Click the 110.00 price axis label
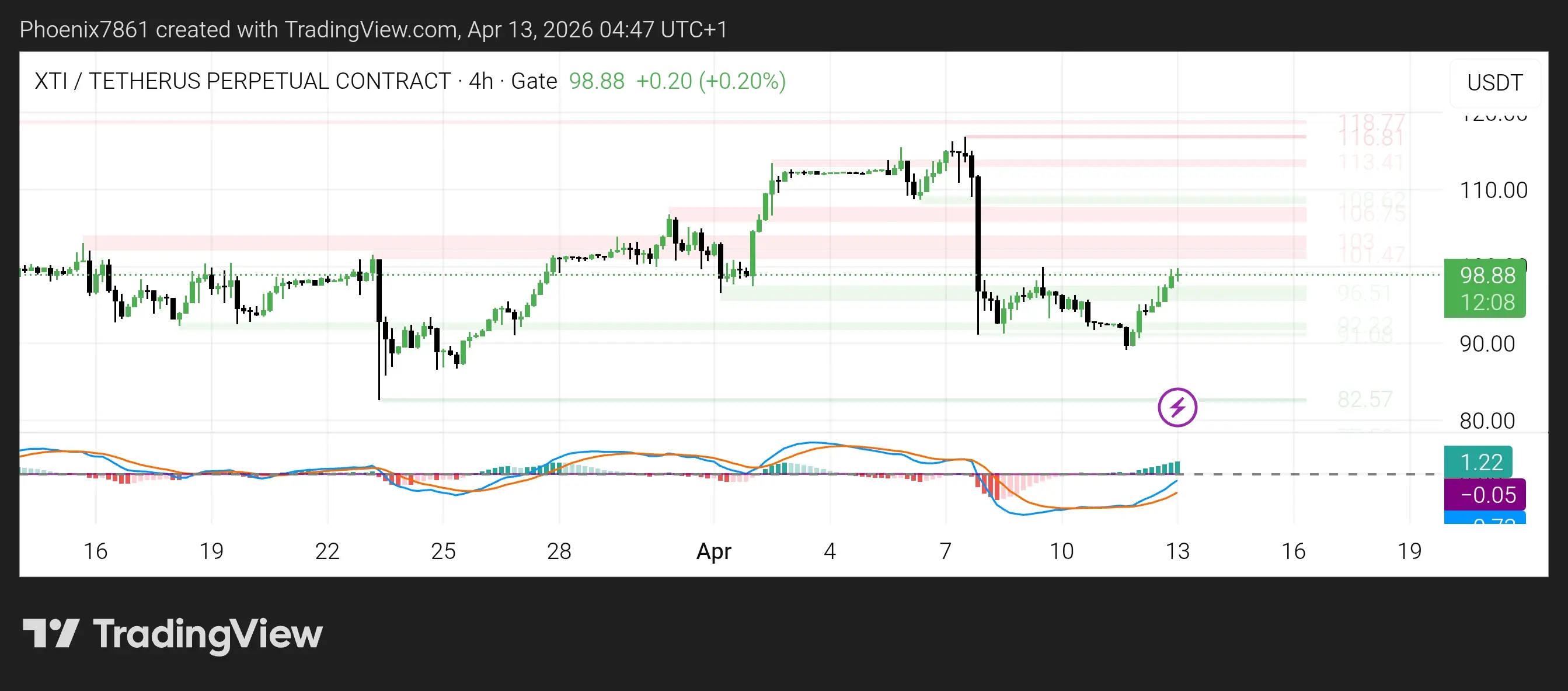Screen dimensions: 1568x691 [1493, 190]
